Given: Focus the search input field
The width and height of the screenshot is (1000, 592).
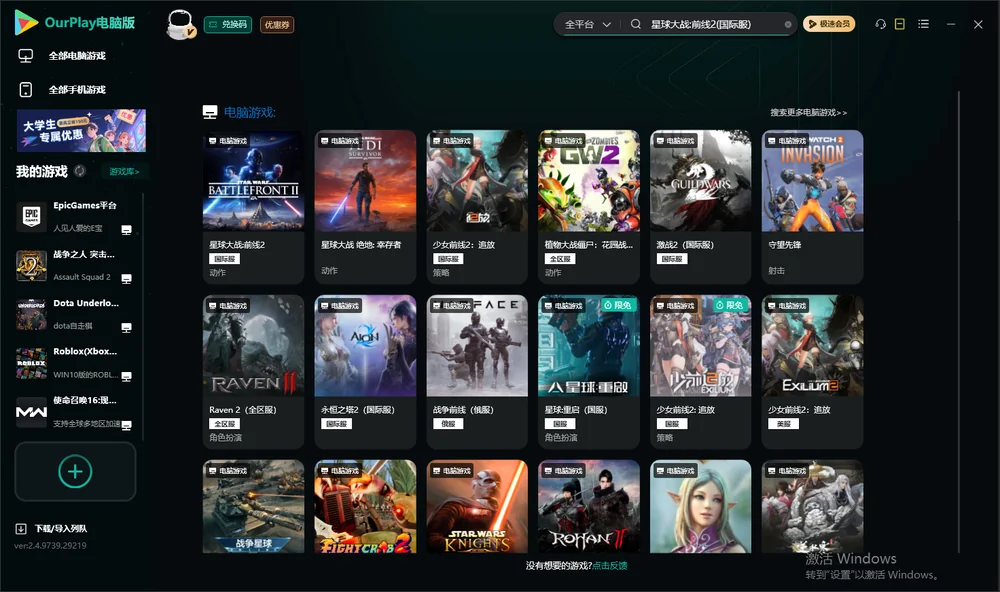Looking at the screenshot, I should (714, 24).
